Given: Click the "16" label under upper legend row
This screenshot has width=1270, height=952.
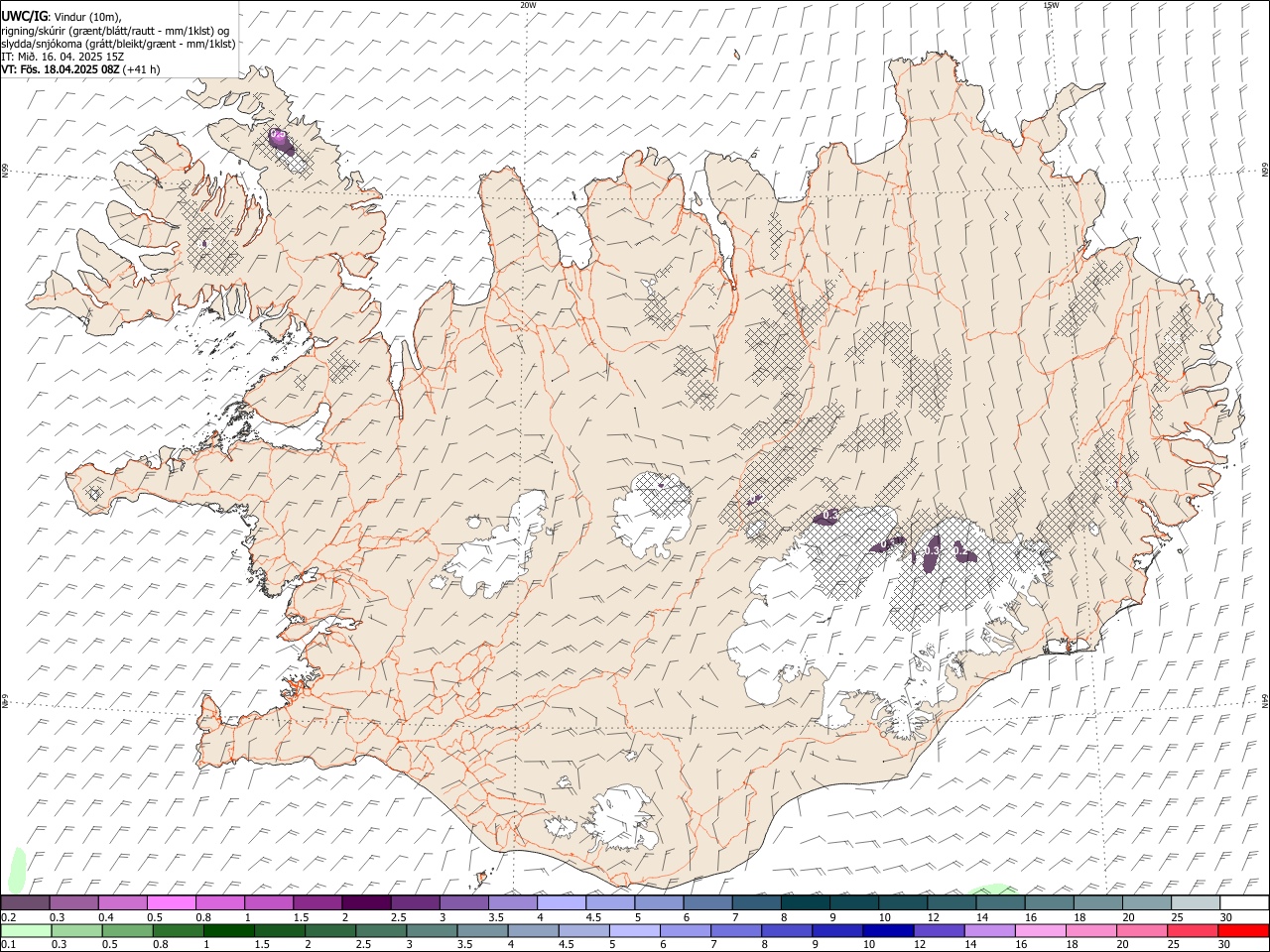Looking at the screenshot, I should (1030, 917).
